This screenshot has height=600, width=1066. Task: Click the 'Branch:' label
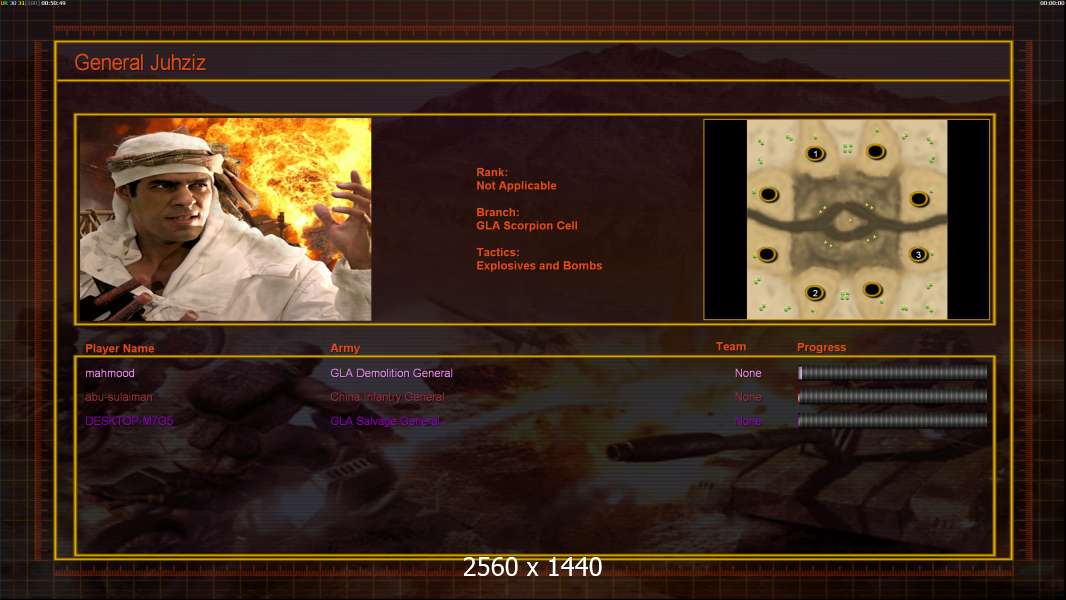click(498, 212)
